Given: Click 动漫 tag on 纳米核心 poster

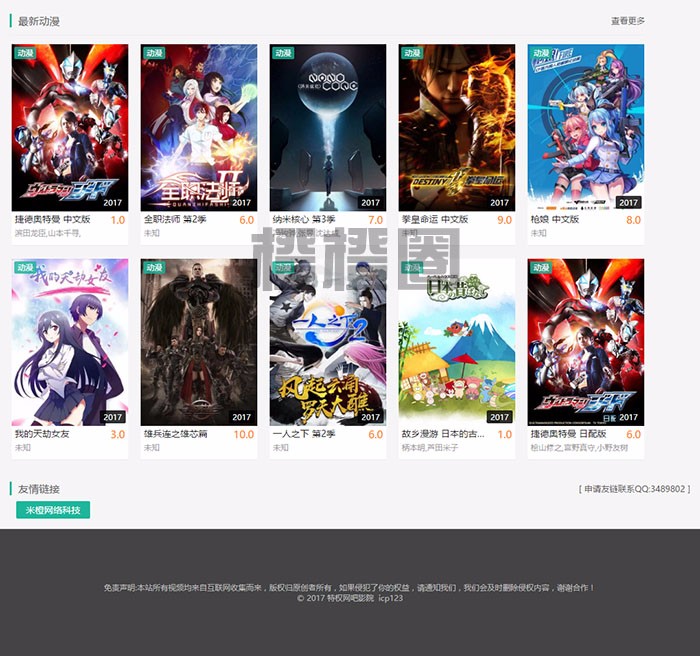Looking at the screenshot, I should (x=283, y=53).
